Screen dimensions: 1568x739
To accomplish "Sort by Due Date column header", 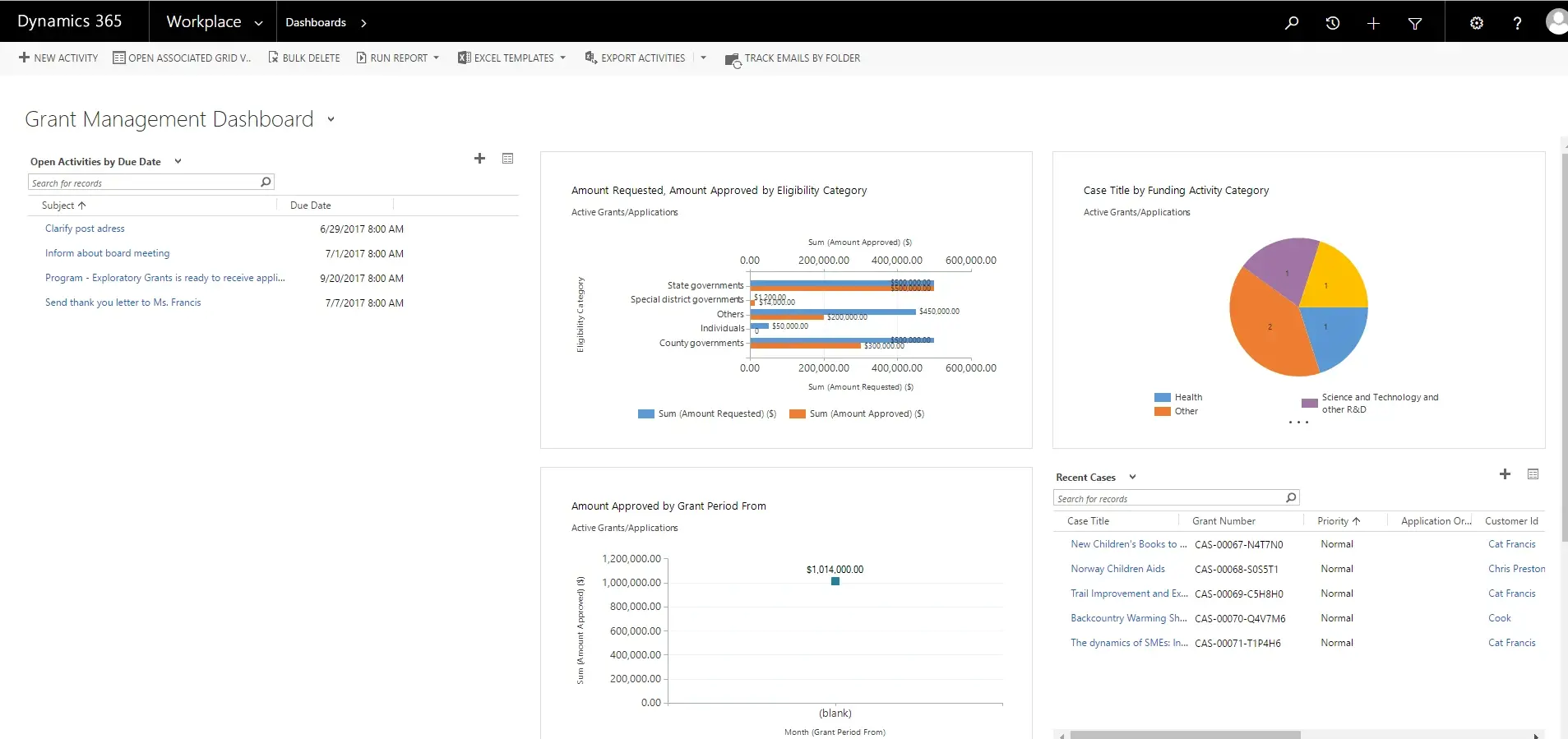I will pyautogui.click(x=311, y=206).
